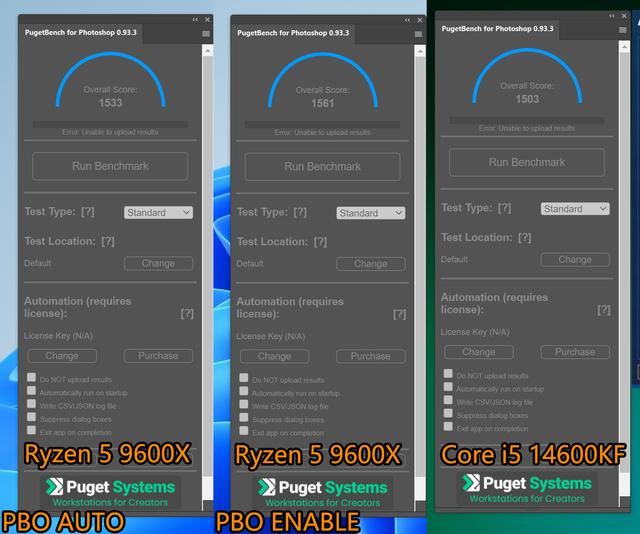Viewport: 640px width, 534px height.
Task: Click the Puget Systems logo in right panel
Action: [527, 488]
